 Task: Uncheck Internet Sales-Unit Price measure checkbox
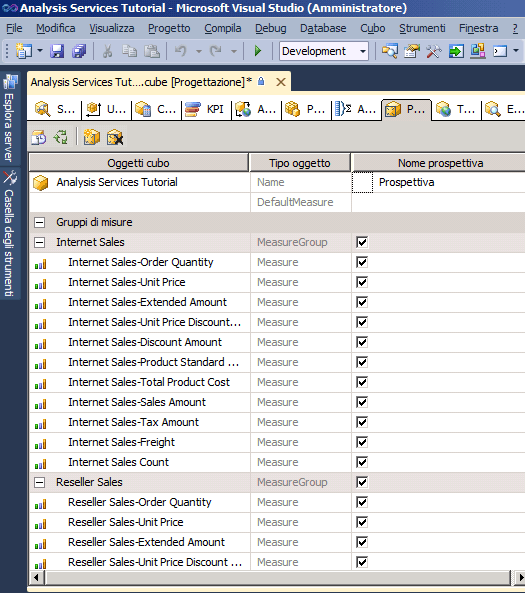click(x=362, y=282)
